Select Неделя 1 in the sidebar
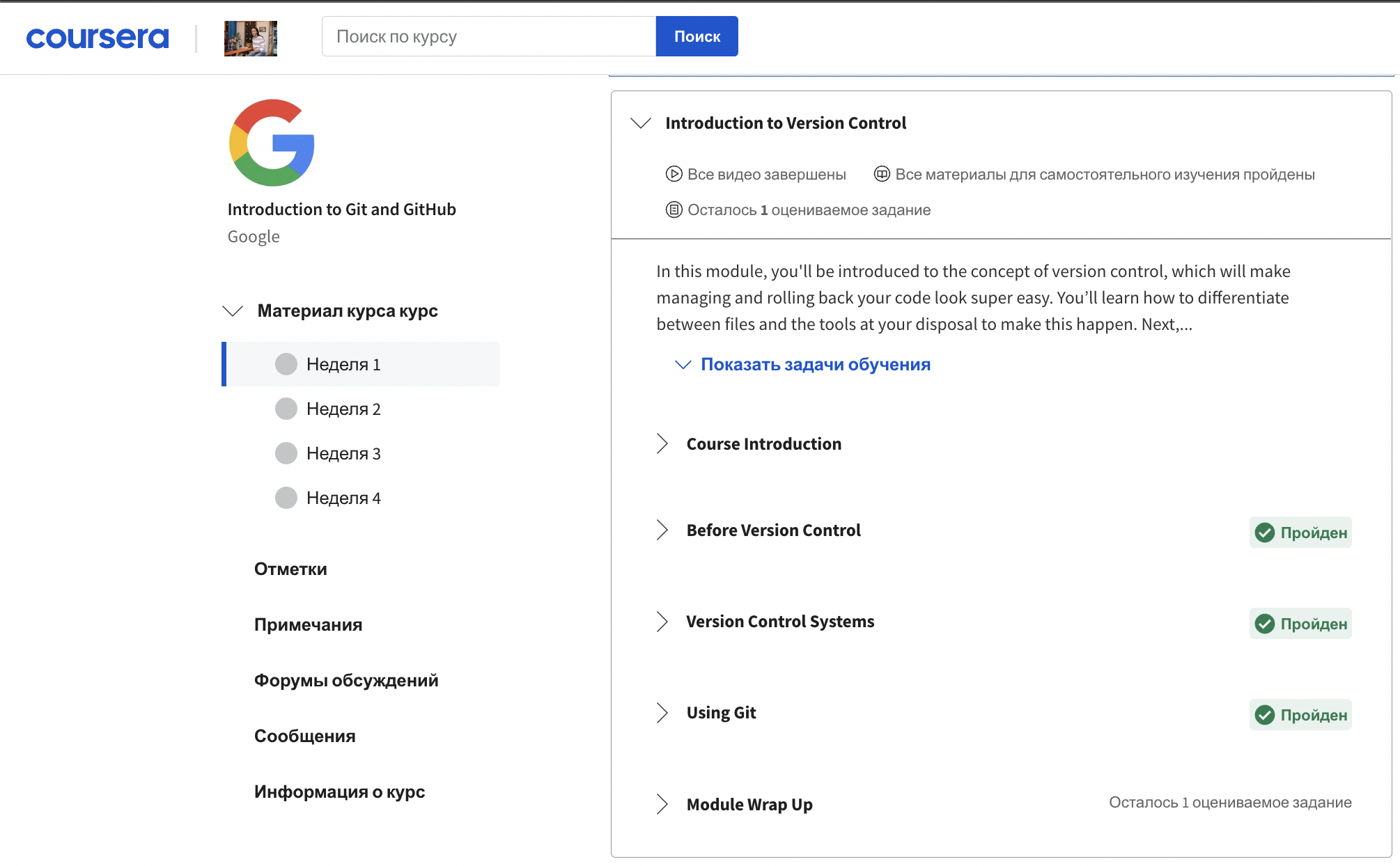This screenshot has height=866, width=1400. pos(361,364)
